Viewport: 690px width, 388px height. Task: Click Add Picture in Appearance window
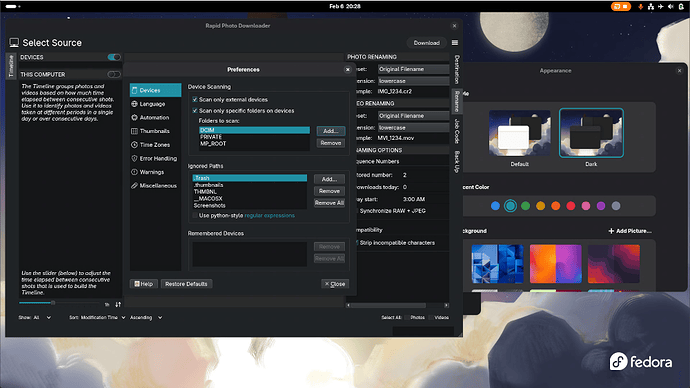[x=630, y=231]
